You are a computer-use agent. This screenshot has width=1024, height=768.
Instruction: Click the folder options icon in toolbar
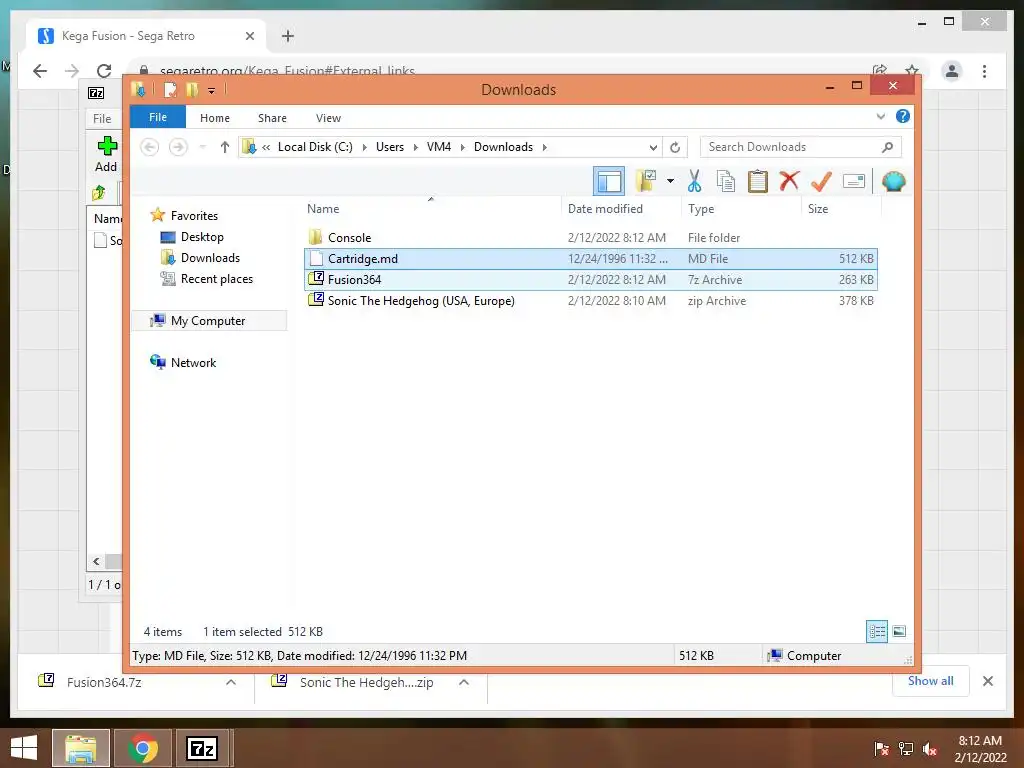(646, 181)
